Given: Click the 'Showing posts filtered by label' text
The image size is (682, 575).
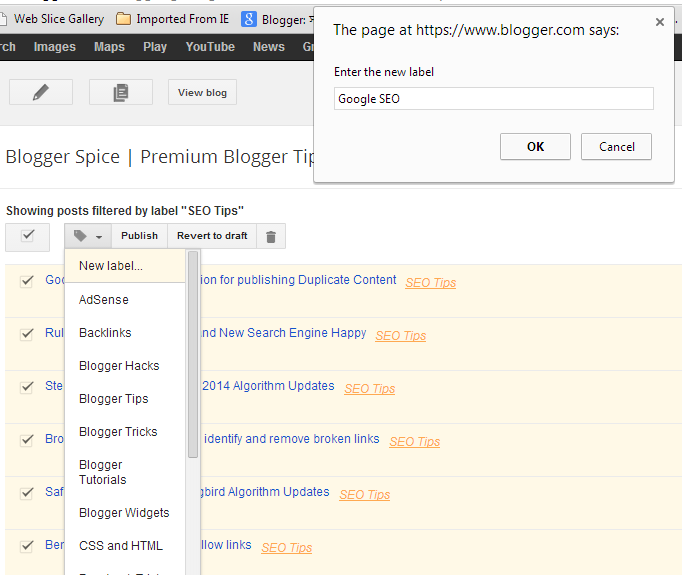Looking at the screenshot, I should (125, 211).
